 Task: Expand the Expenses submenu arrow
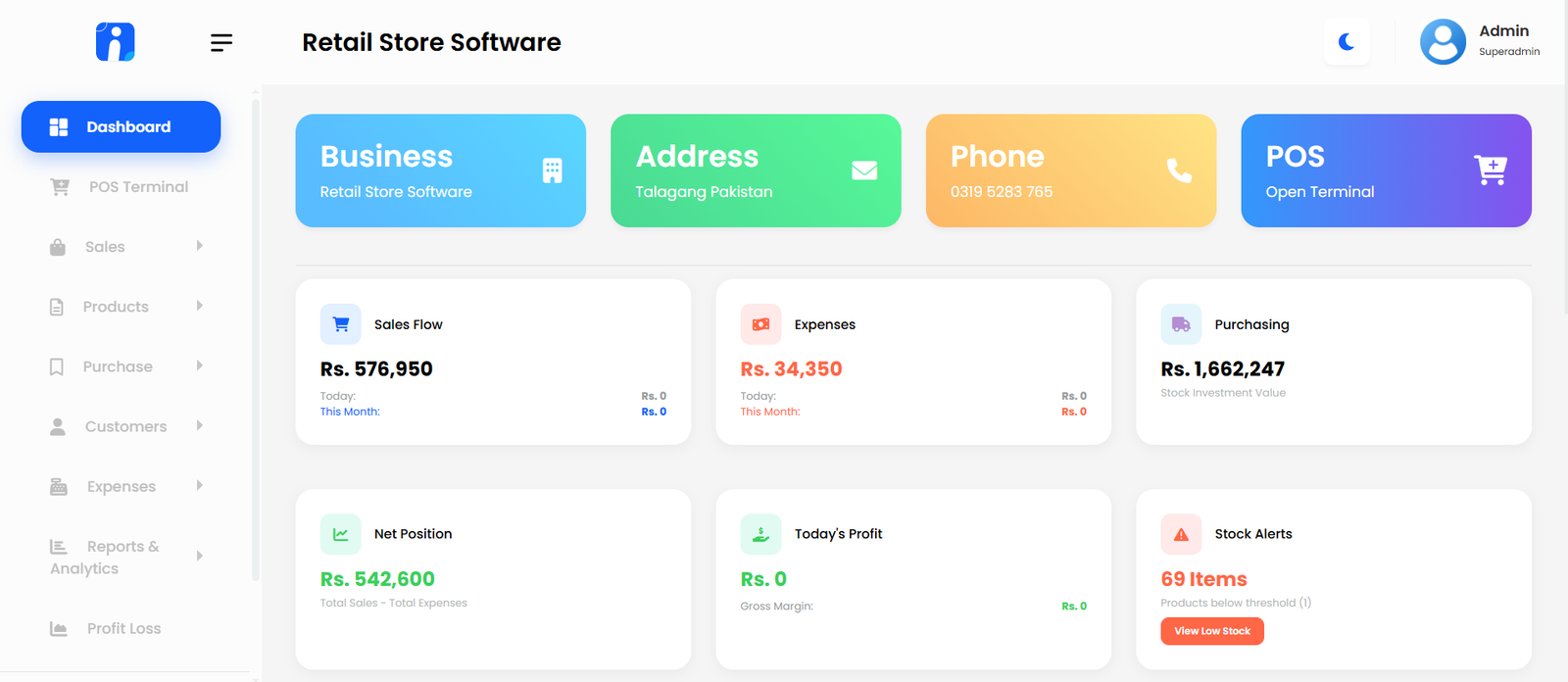click(199, 485)
